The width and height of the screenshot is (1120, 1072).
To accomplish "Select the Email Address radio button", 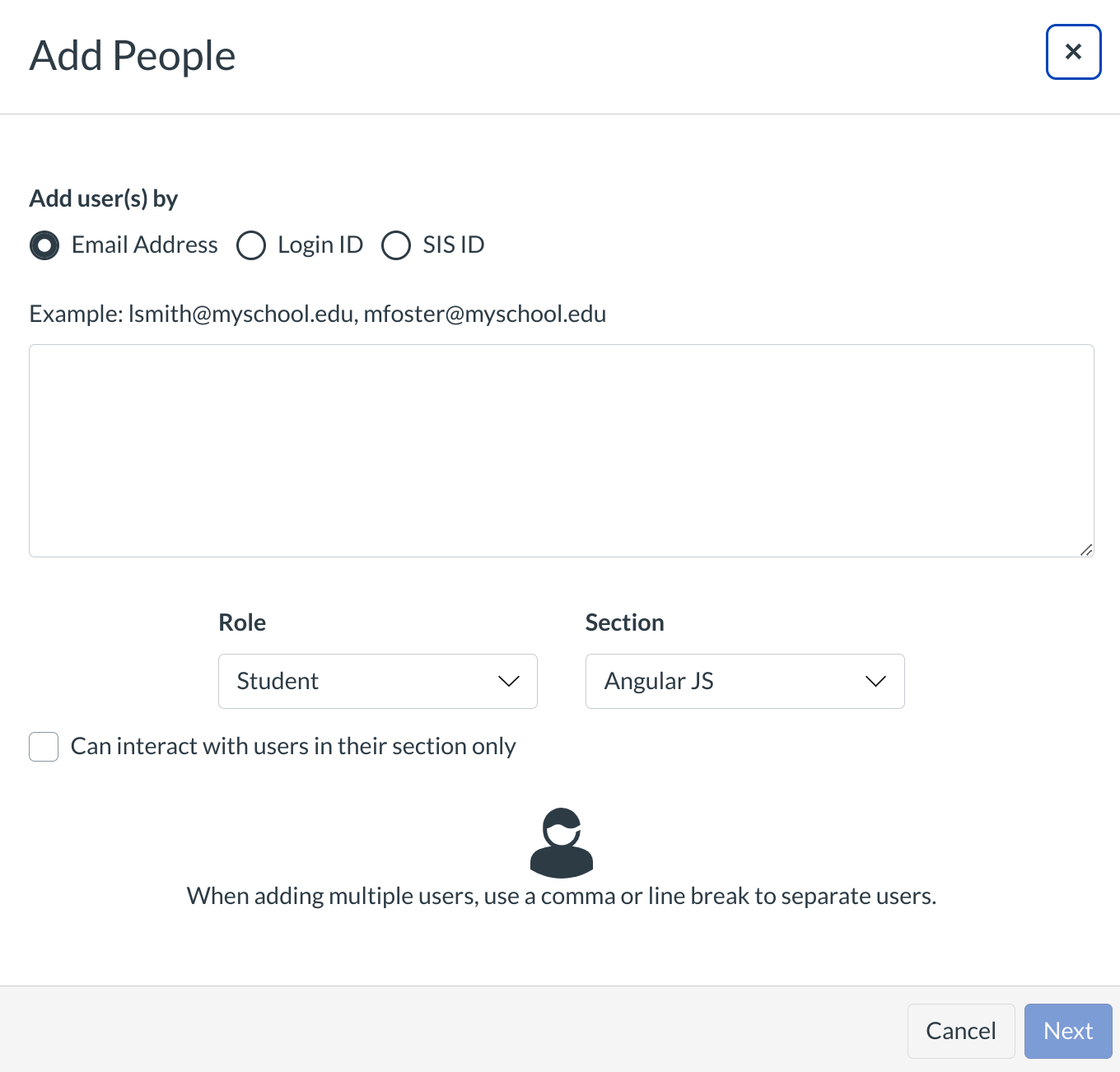I will [44, 245].
